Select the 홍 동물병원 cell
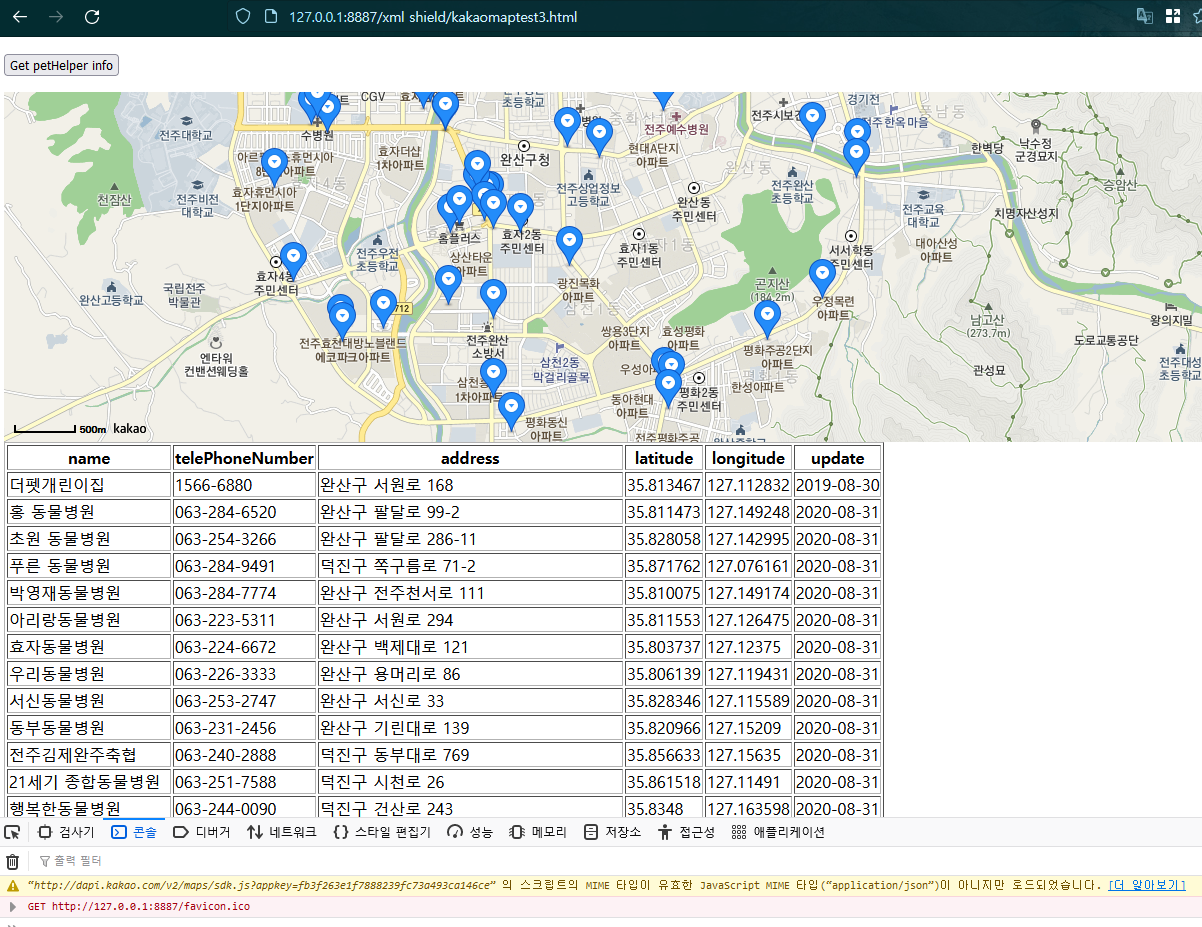 tap(89, 512)
